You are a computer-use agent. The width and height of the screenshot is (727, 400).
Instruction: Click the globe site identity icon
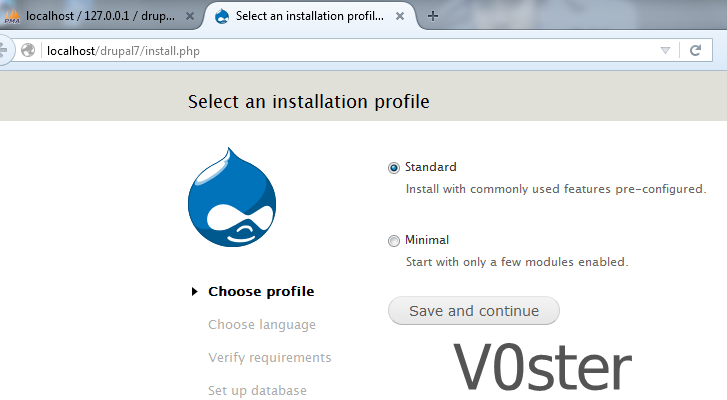point(28,50)
